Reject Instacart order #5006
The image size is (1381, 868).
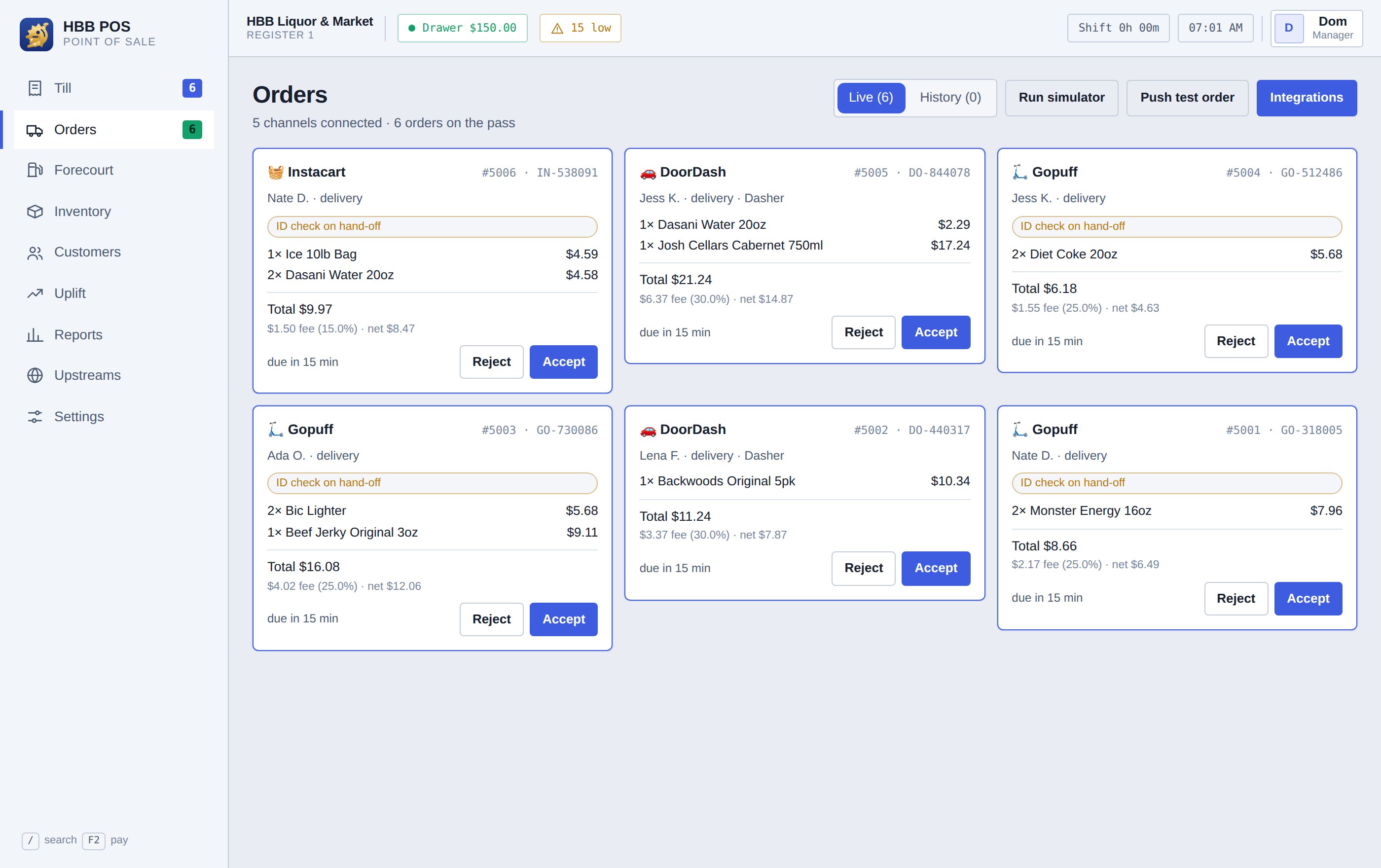click(x=492, y=362)
